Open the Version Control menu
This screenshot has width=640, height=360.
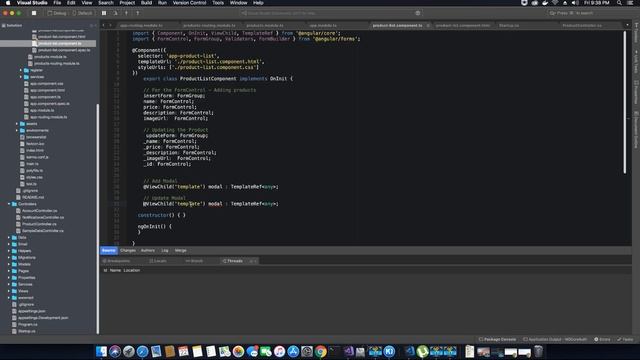(189, 3)
